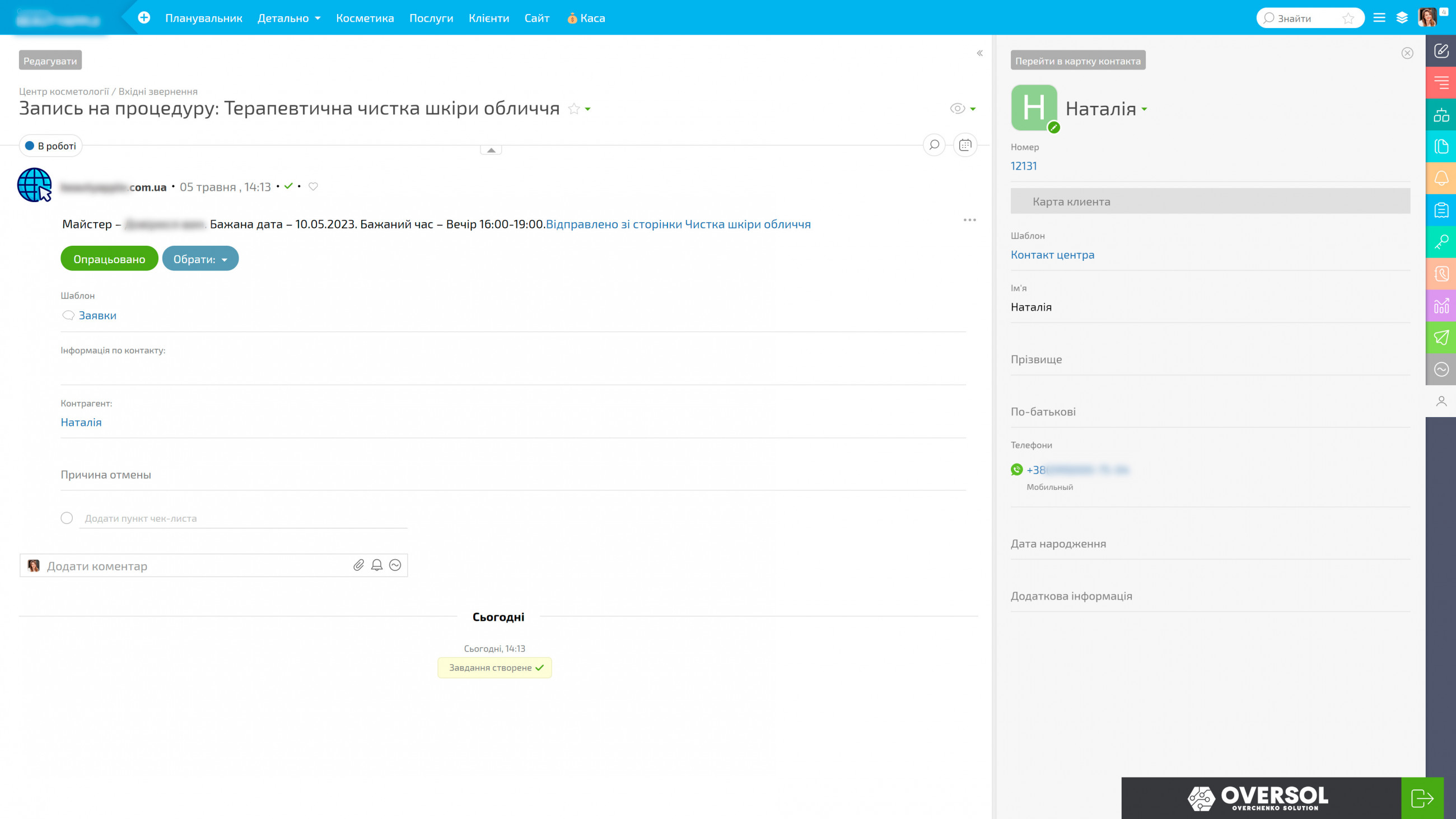Open the documents copy sidebar icon
1456x819 pixels.
(x=1441, y=147)
